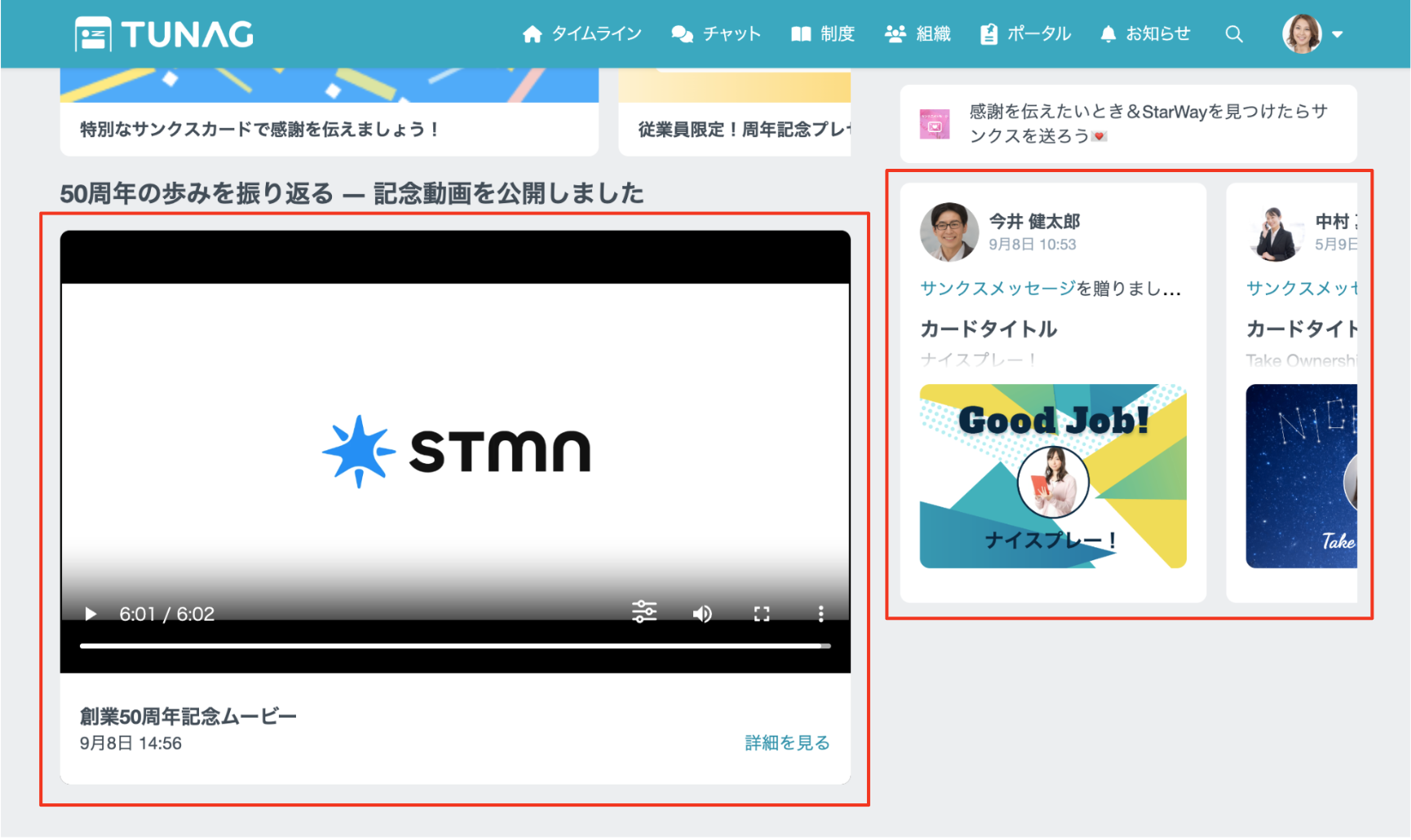Open 制度 book icon menu
The width and height of the screenshot is (1411, 840).
[822, 34]
